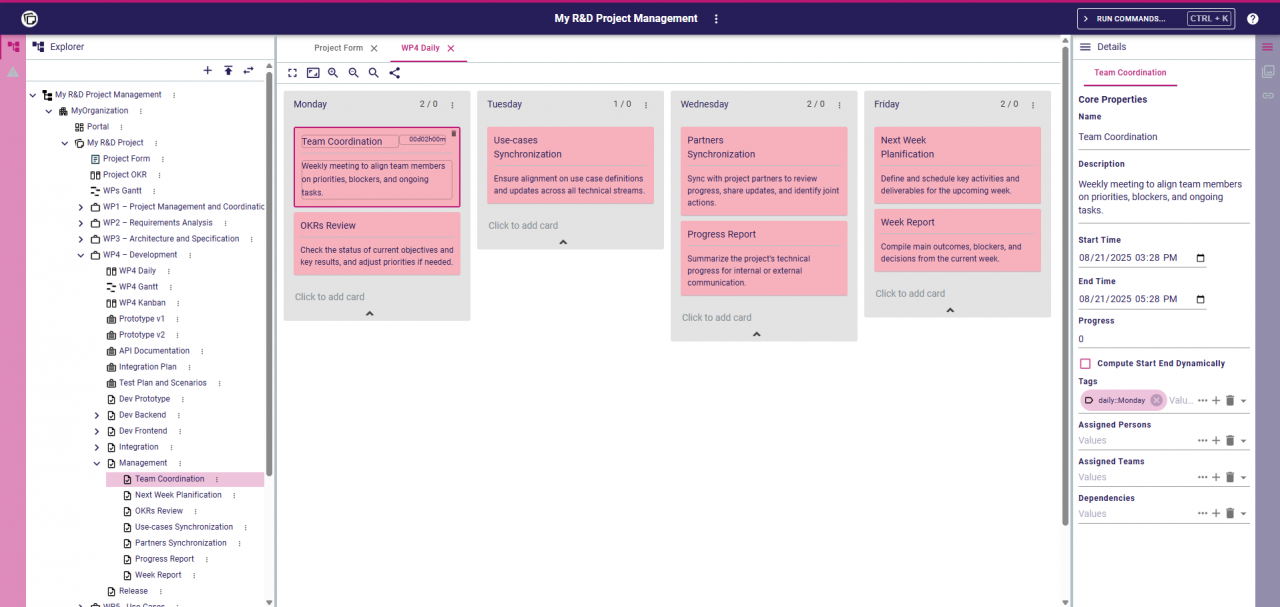Open the Run Commands button

[x=1155, y=19]
